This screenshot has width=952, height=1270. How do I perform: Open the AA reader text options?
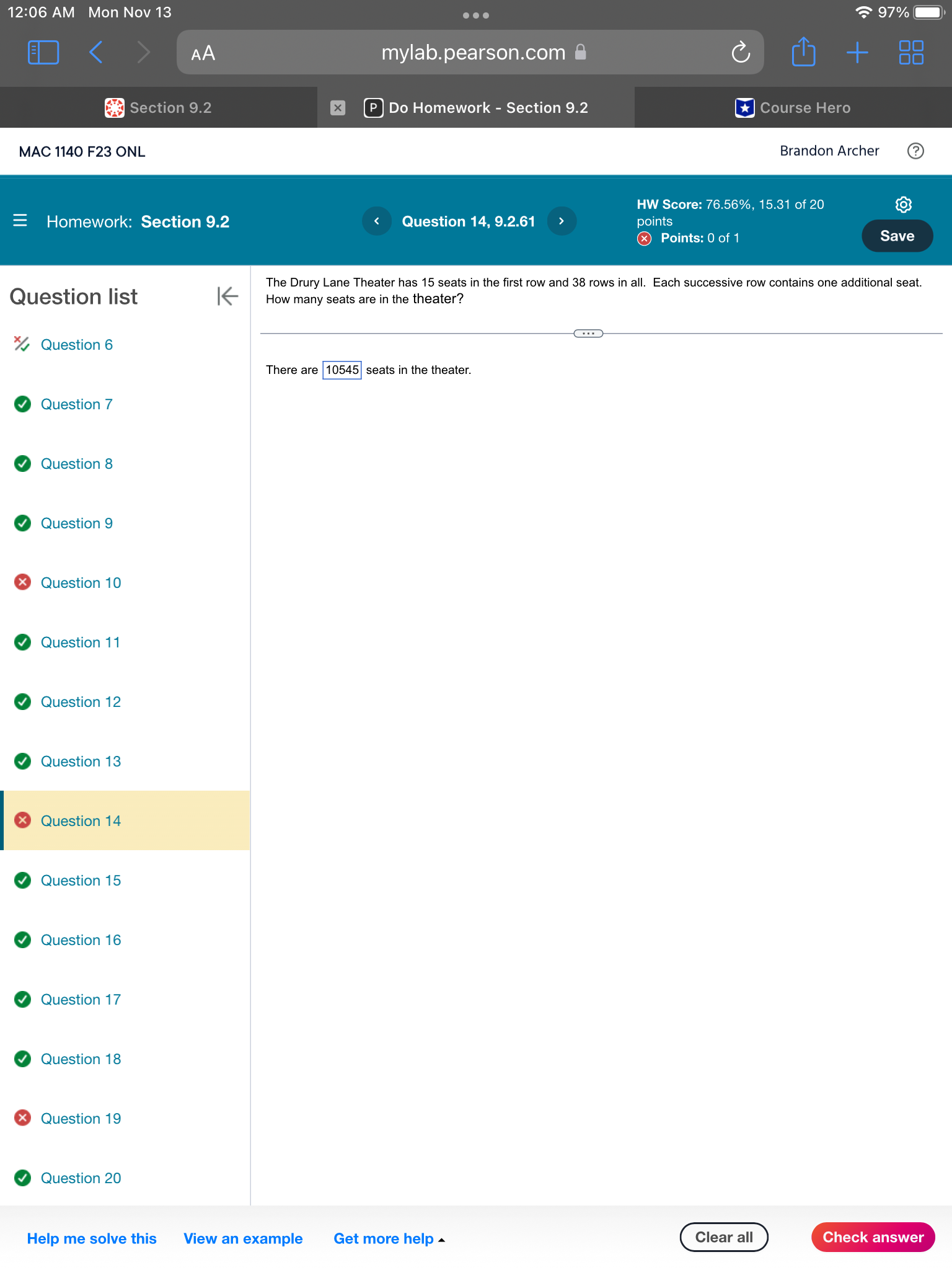(x=203, y=53)
